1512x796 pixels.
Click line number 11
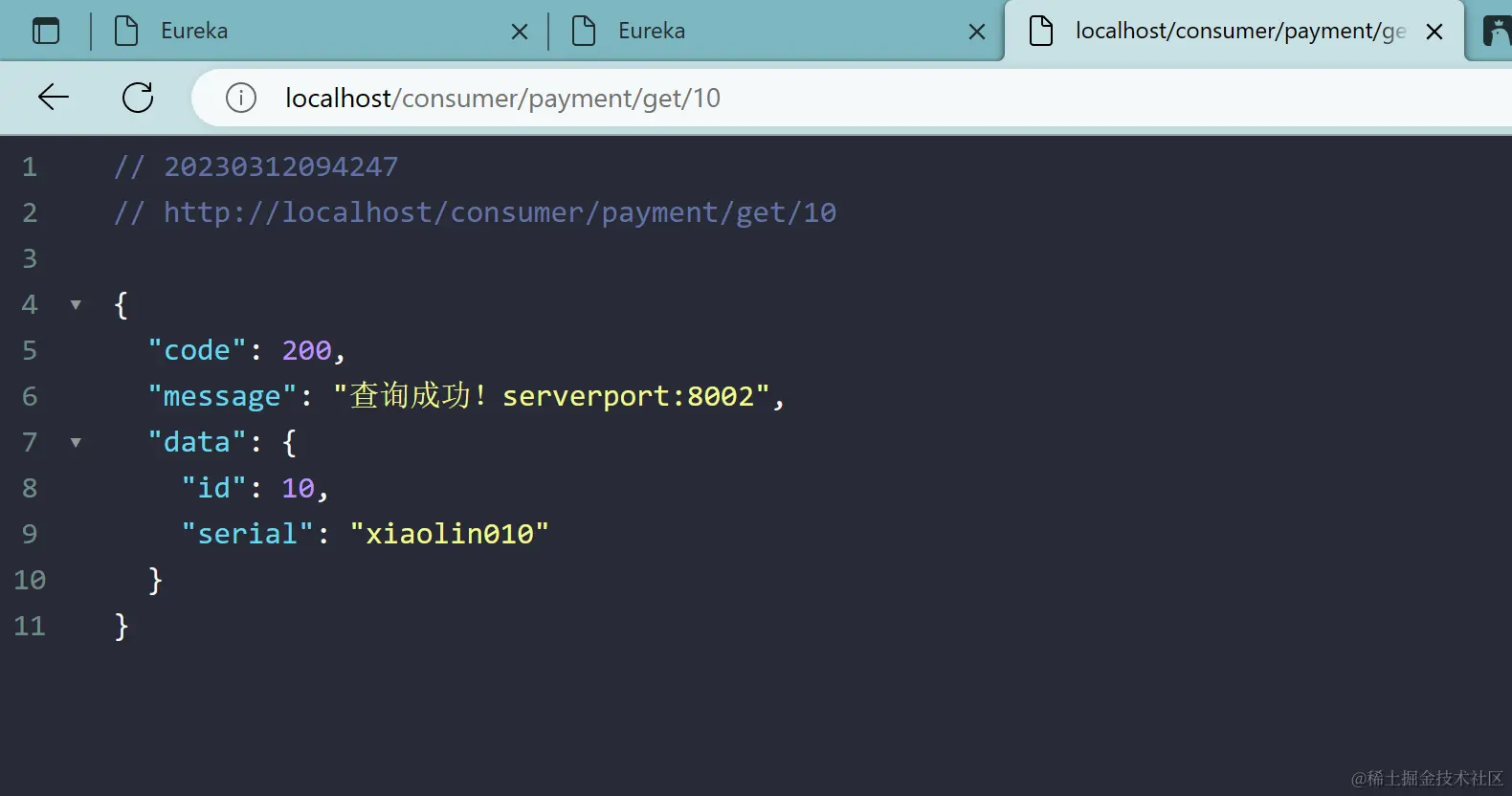point(30,626)
